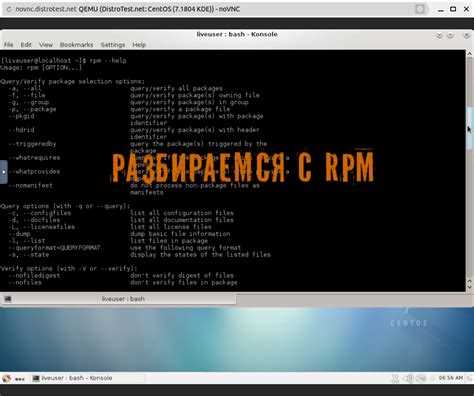Minimize the Konsole window
Viewport: 474px width, 396px height.
(x=439, y=35)
